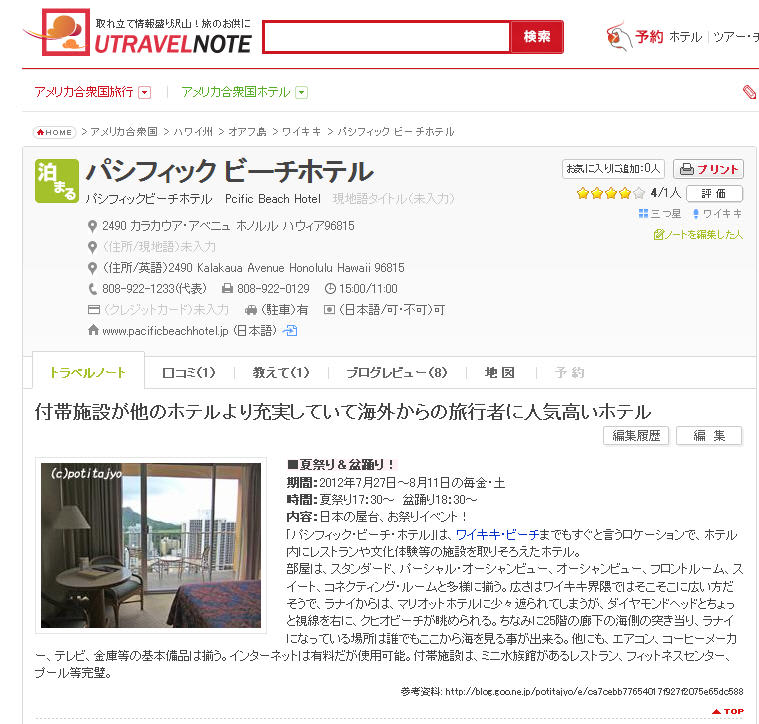Switch to the 教えて(1) tab
Image resolution: width=759 pixels, height=724 pixels.
[x=281, y=373]
